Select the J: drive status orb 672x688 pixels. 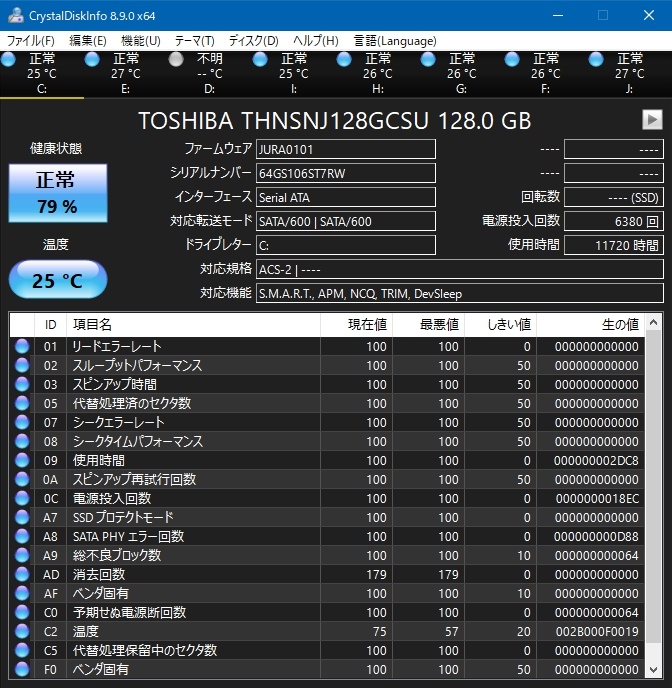pyautogui.click(x=597, y=60)
